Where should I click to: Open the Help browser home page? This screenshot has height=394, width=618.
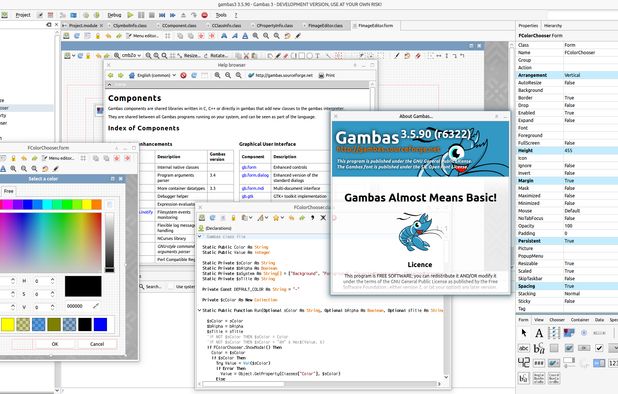(132, 75)
